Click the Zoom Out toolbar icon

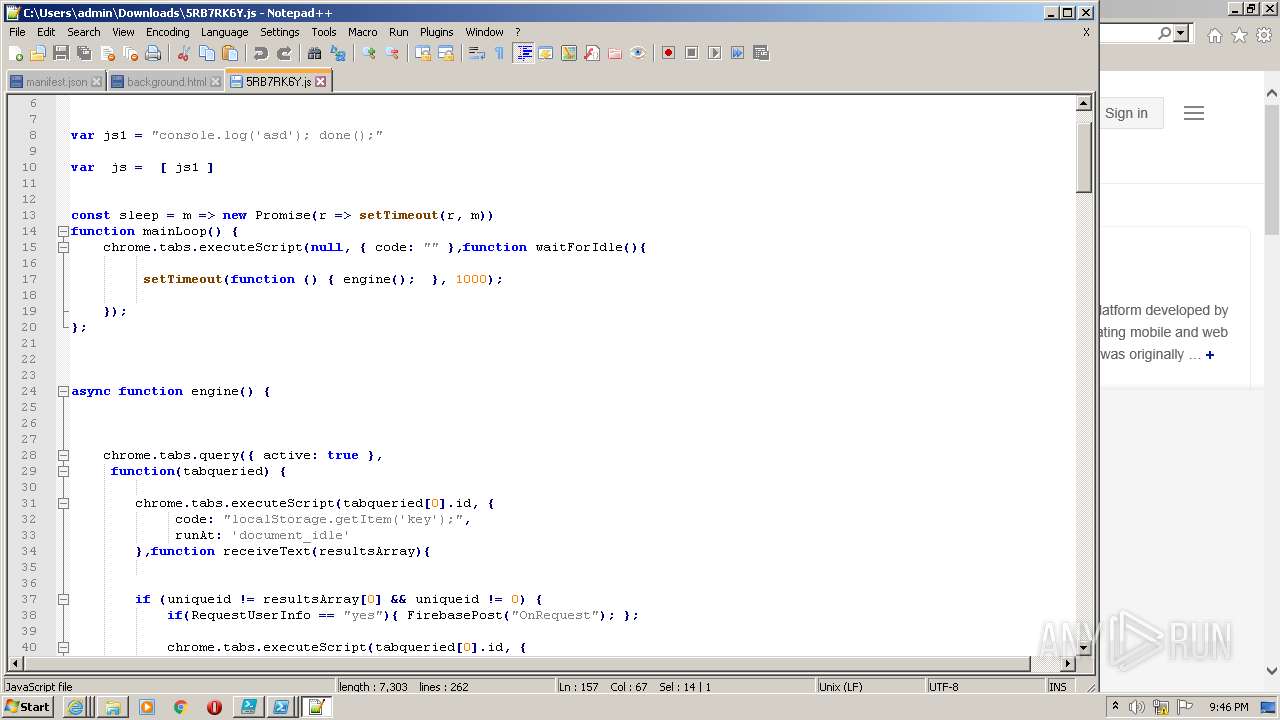[392, 53]
